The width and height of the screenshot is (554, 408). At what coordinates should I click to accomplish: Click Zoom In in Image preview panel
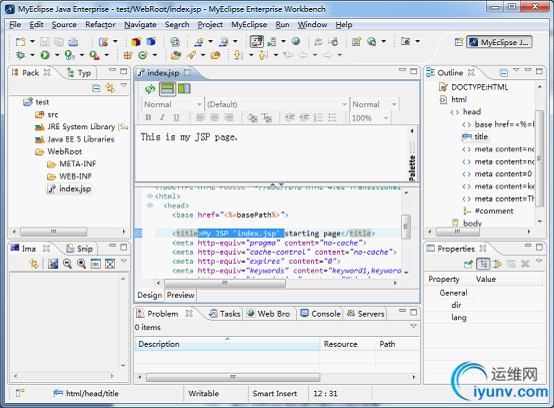[82, 264]
